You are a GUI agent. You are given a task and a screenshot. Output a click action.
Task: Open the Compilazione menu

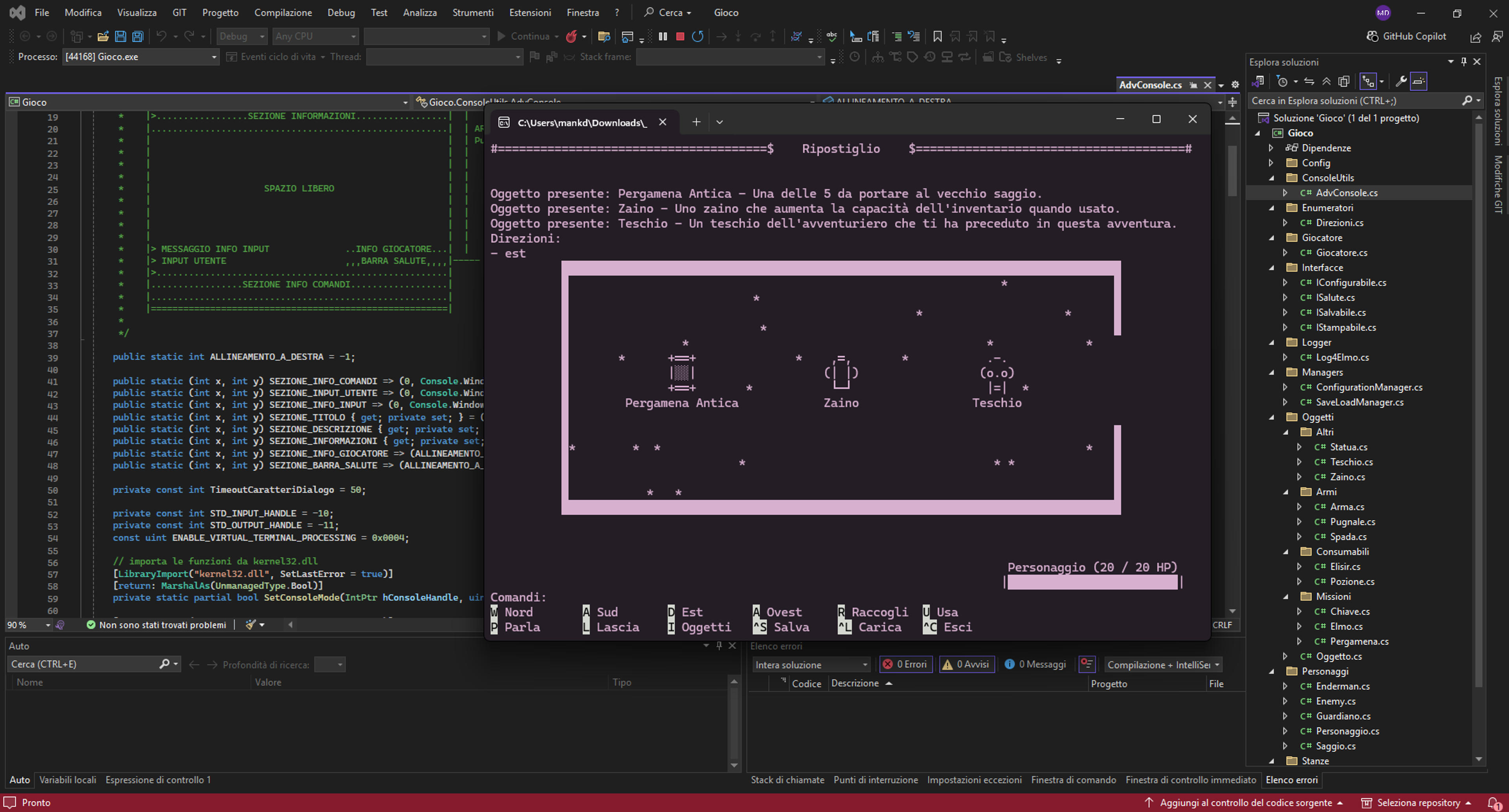point(283,12)
